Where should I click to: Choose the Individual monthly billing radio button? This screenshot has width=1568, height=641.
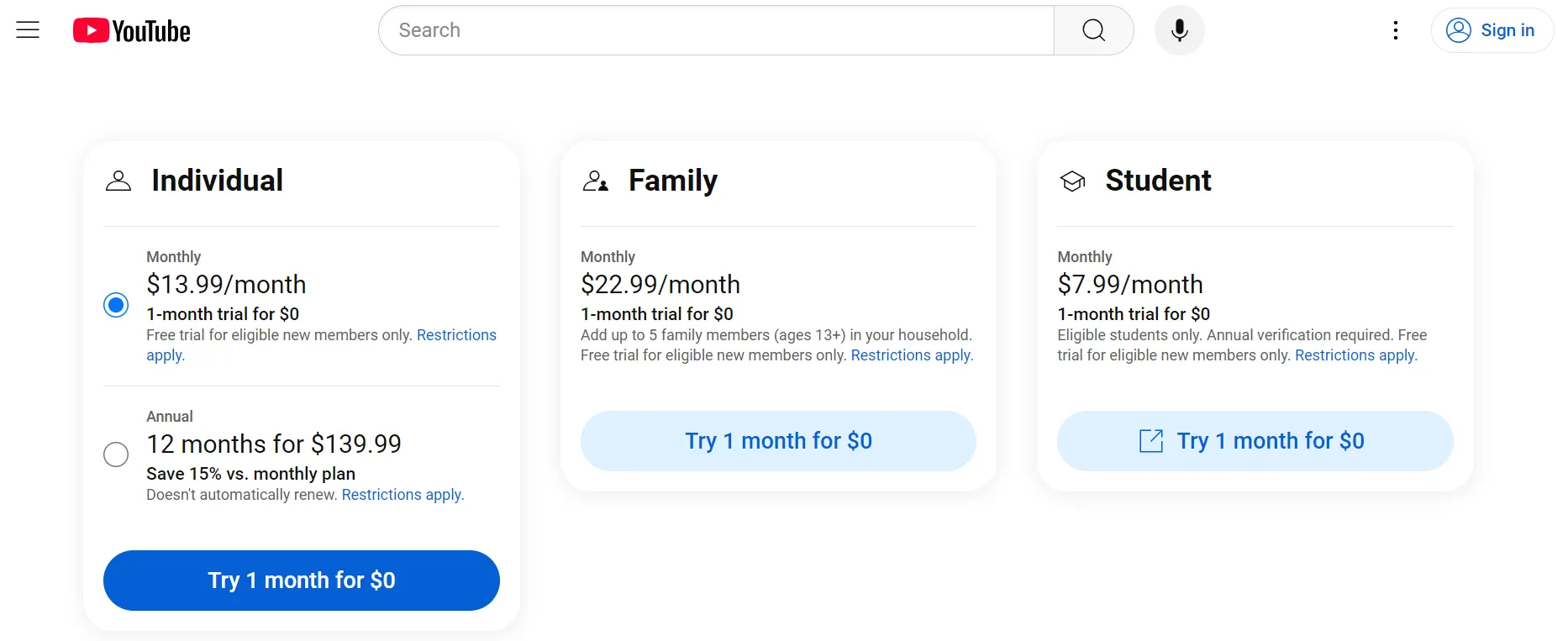(115, 305)
